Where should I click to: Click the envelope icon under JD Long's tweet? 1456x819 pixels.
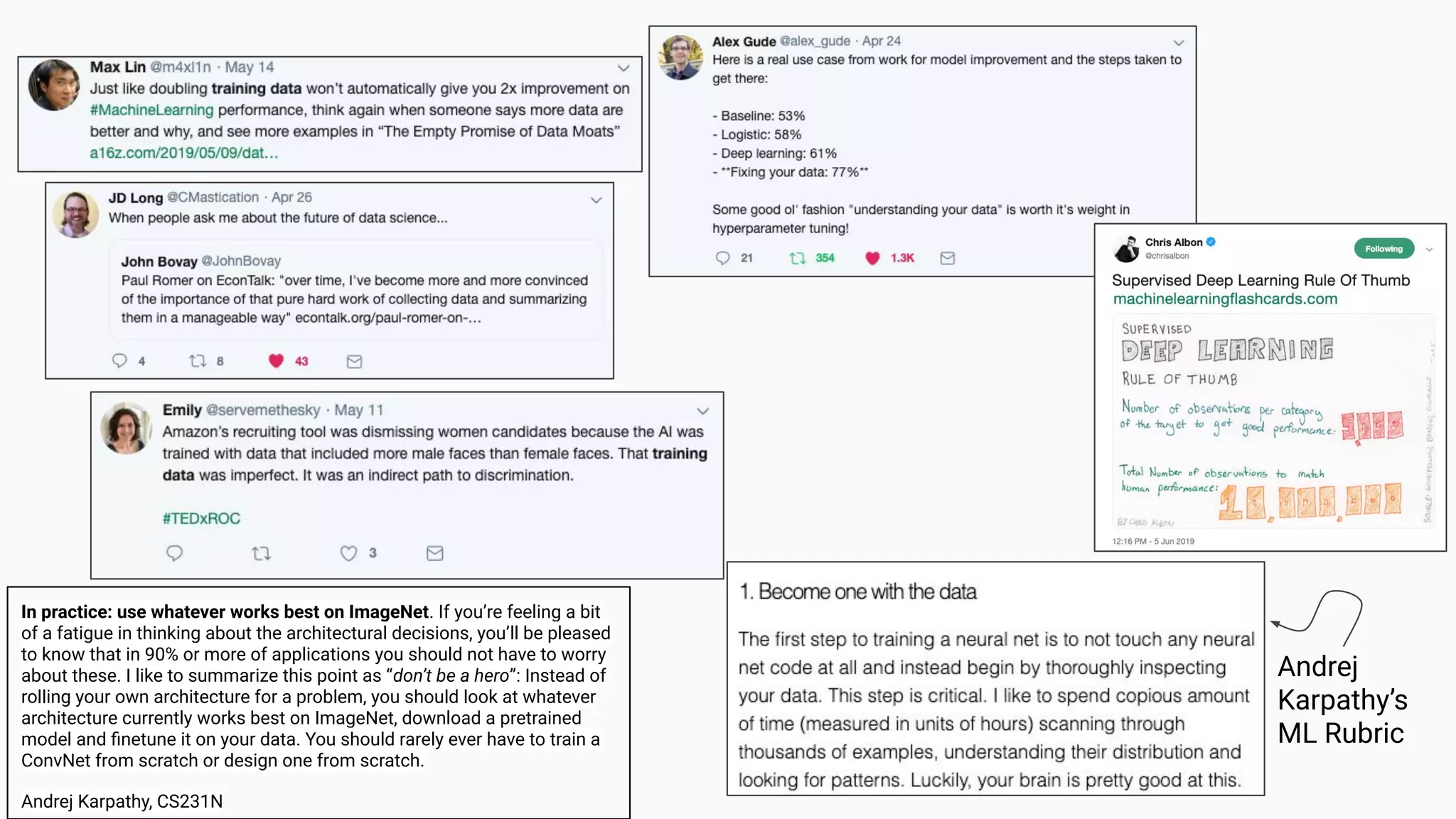pos(354,362)
